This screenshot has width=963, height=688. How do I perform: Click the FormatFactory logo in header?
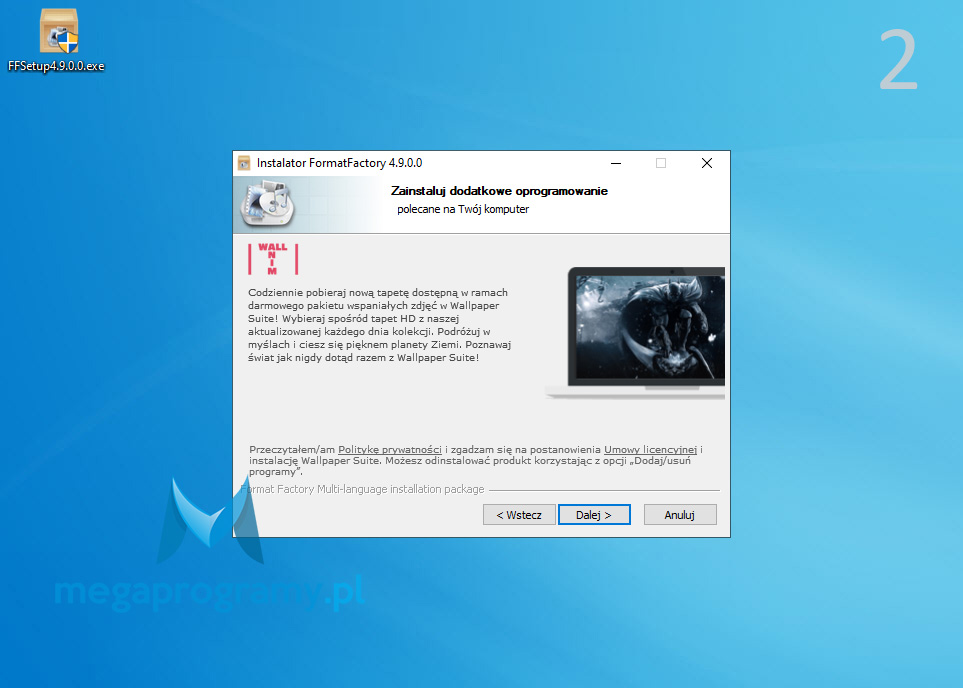tap(268, 204)
